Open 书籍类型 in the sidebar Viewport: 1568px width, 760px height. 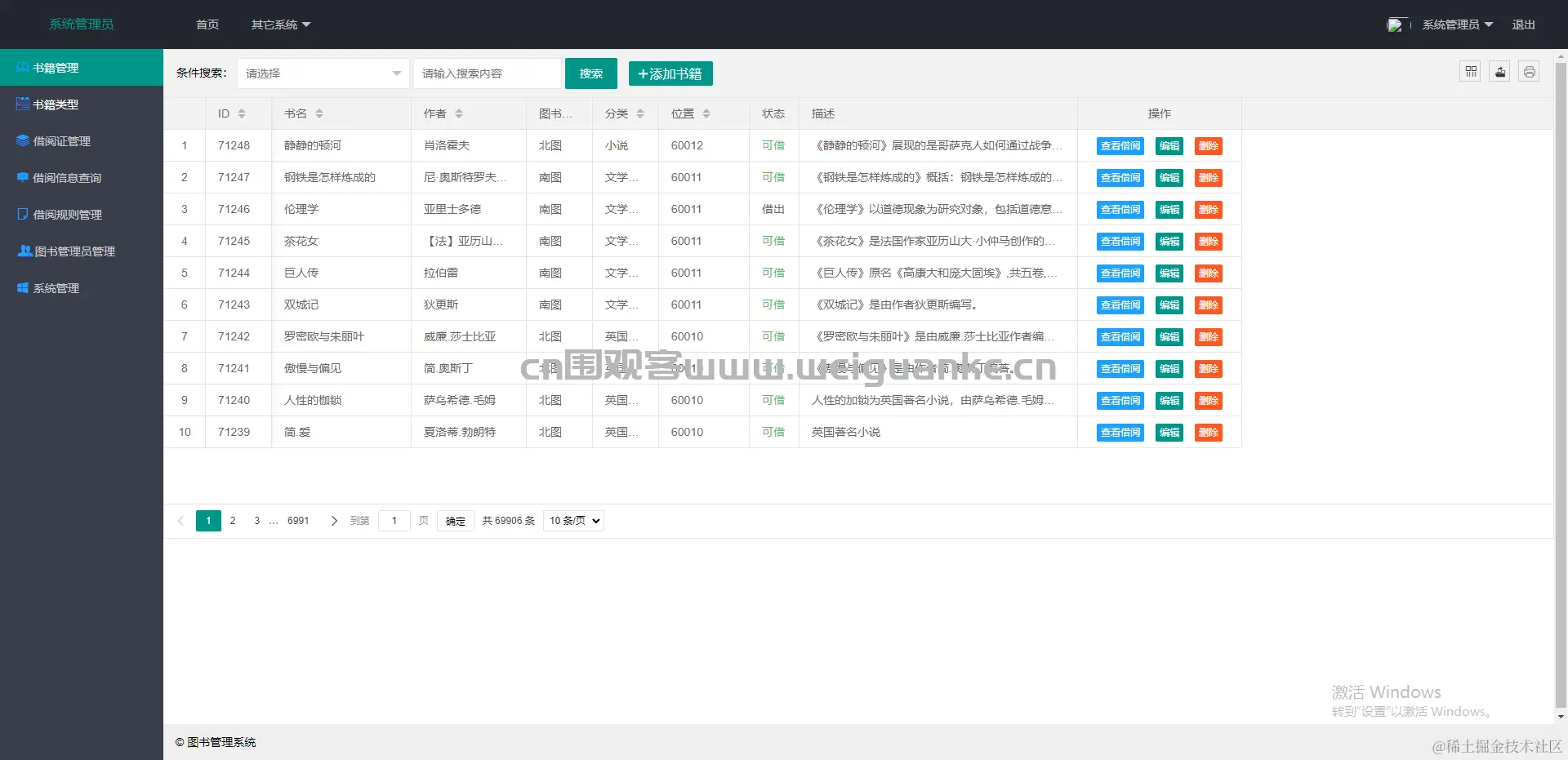point(82,104)
